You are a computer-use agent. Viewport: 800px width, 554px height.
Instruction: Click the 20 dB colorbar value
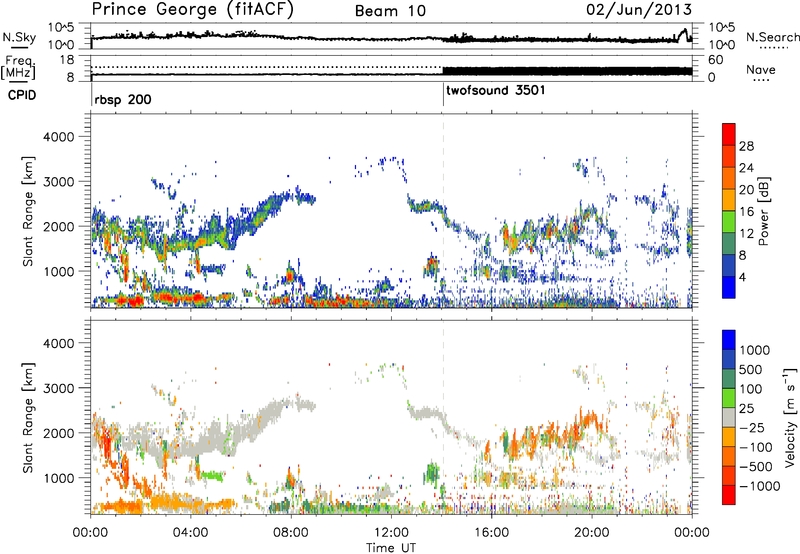click(746, 190)
